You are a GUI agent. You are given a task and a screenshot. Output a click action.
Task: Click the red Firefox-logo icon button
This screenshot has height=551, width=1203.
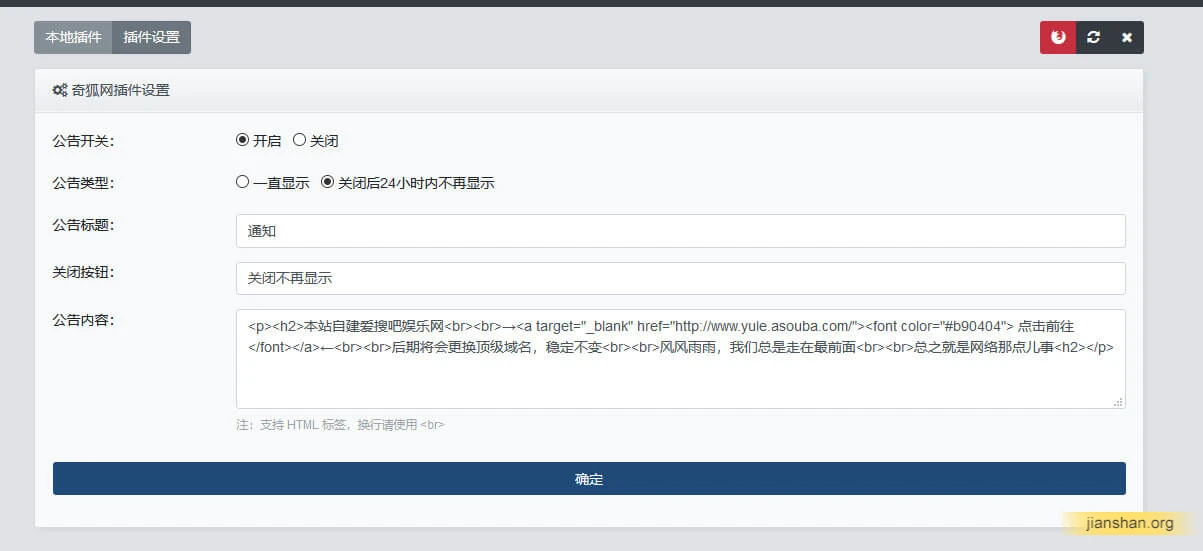click(x=1058, y=37)
